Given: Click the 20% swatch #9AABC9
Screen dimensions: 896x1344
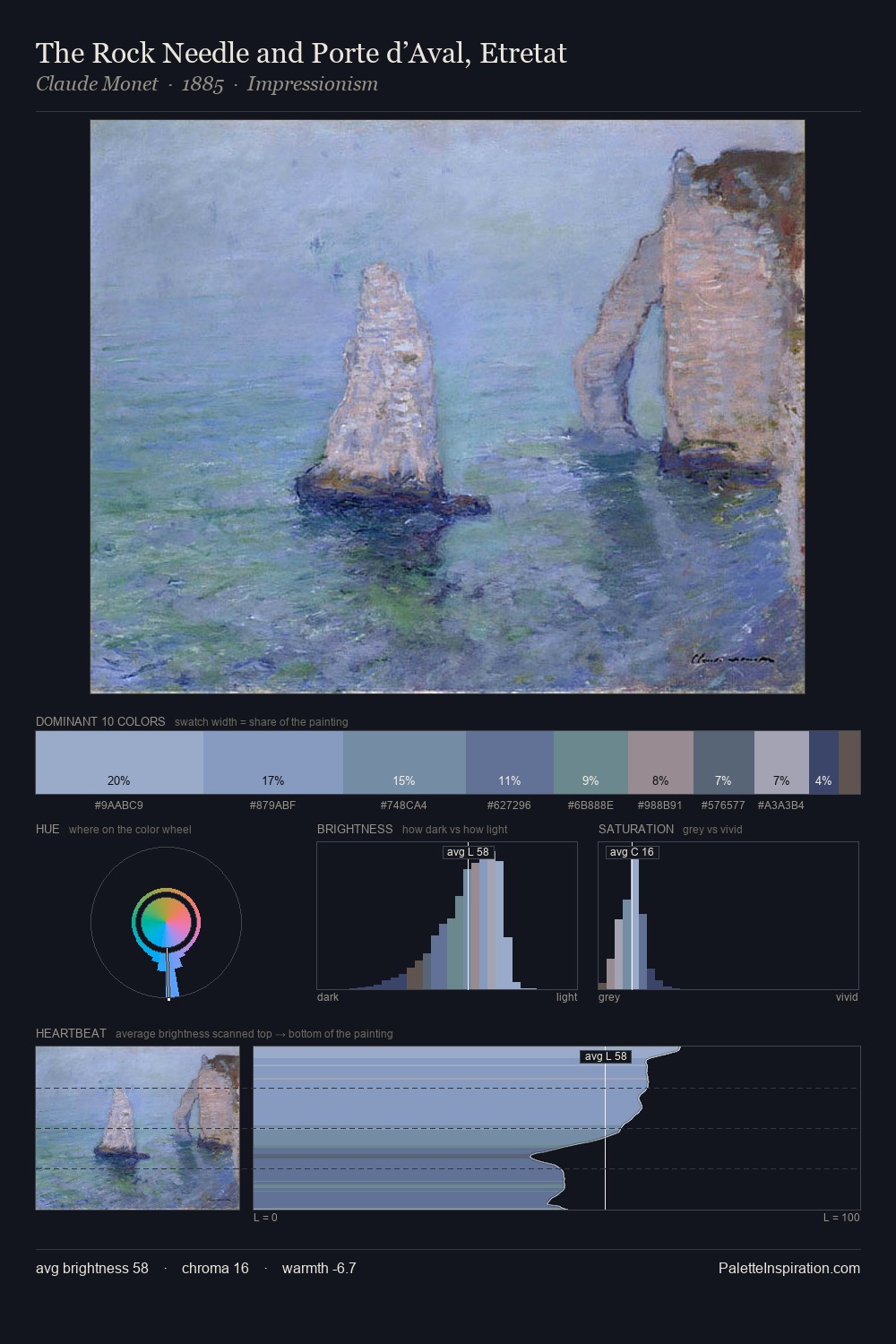Looking at the screenshot, I should 119,762.
